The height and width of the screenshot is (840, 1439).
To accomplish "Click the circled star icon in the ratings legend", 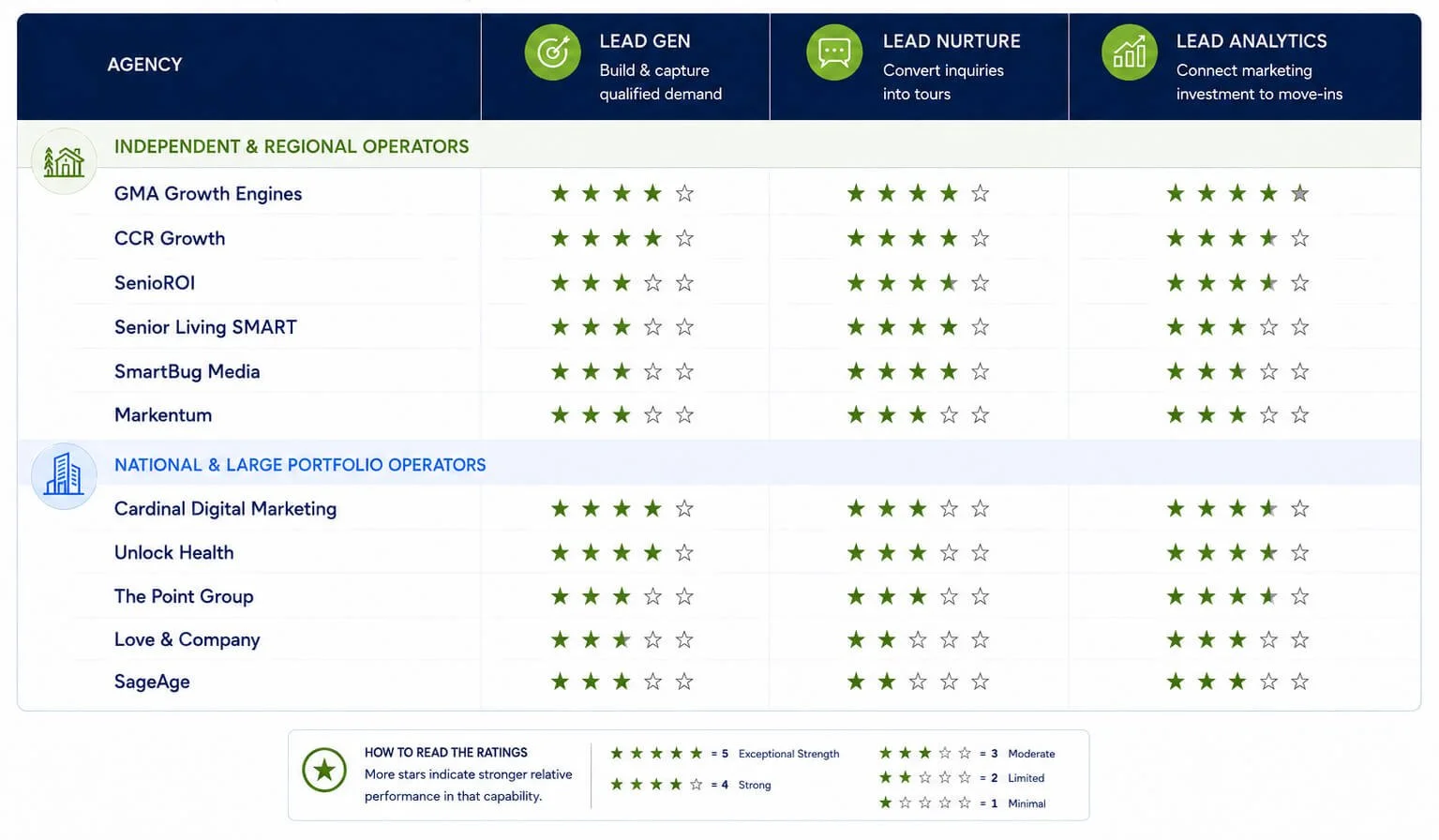I will coord(324,770).
